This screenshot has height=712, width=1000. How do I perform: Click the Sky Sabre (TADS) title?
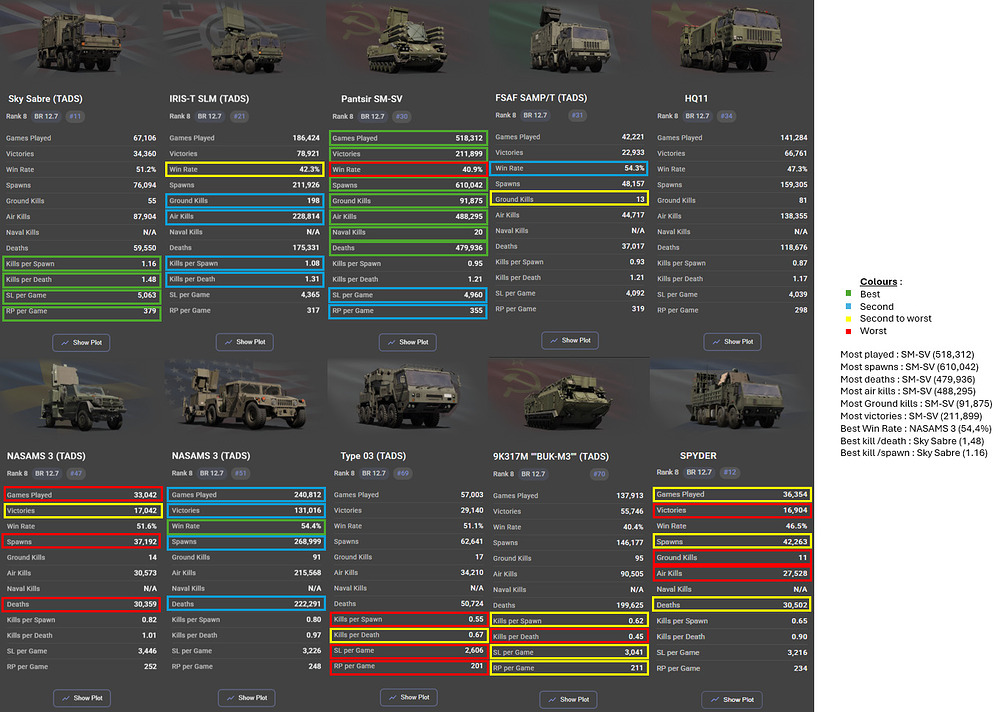[45, 99]
